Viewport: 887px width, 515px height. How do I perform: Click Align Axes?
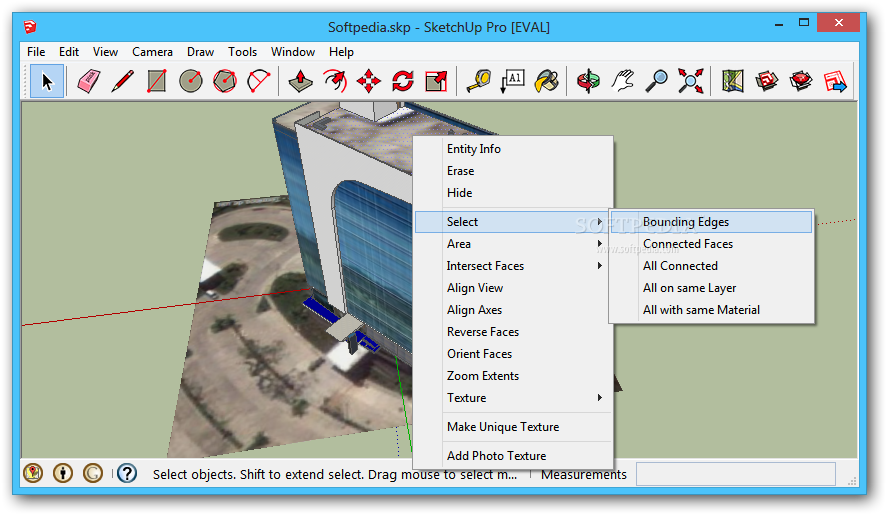coord(514,310)
